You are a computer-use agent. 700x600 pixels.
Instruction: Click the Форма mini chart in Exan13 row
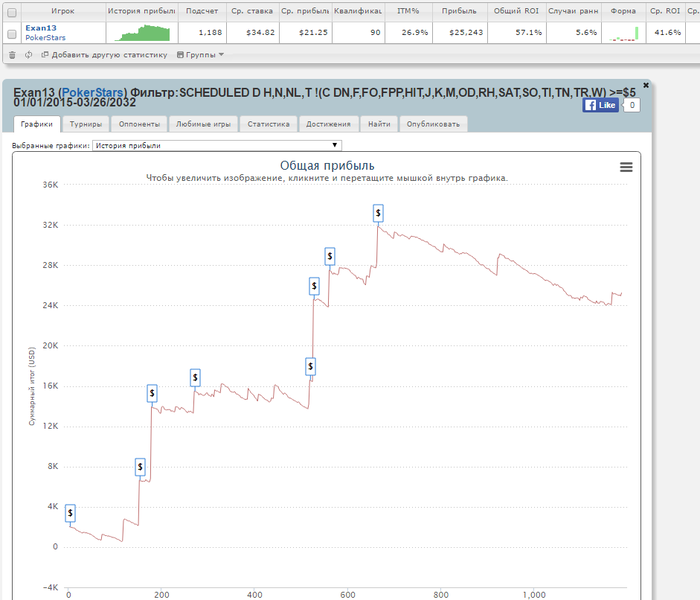point(624,33)
